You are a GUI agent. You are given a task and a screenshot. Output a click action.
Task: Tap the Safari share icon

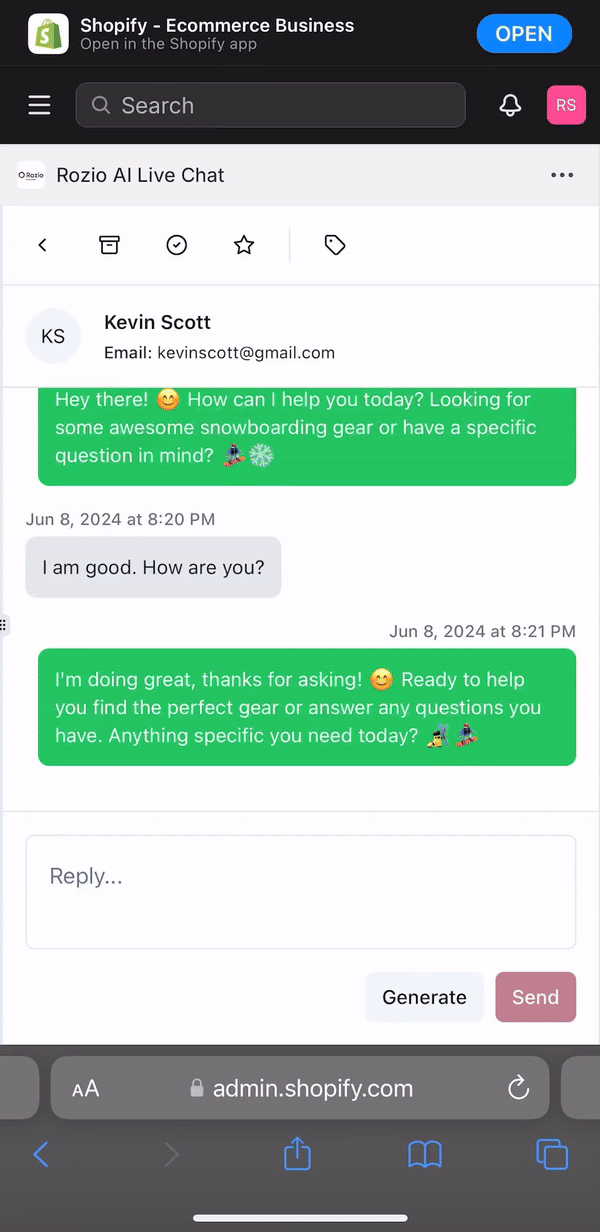tap(297, 1154)
